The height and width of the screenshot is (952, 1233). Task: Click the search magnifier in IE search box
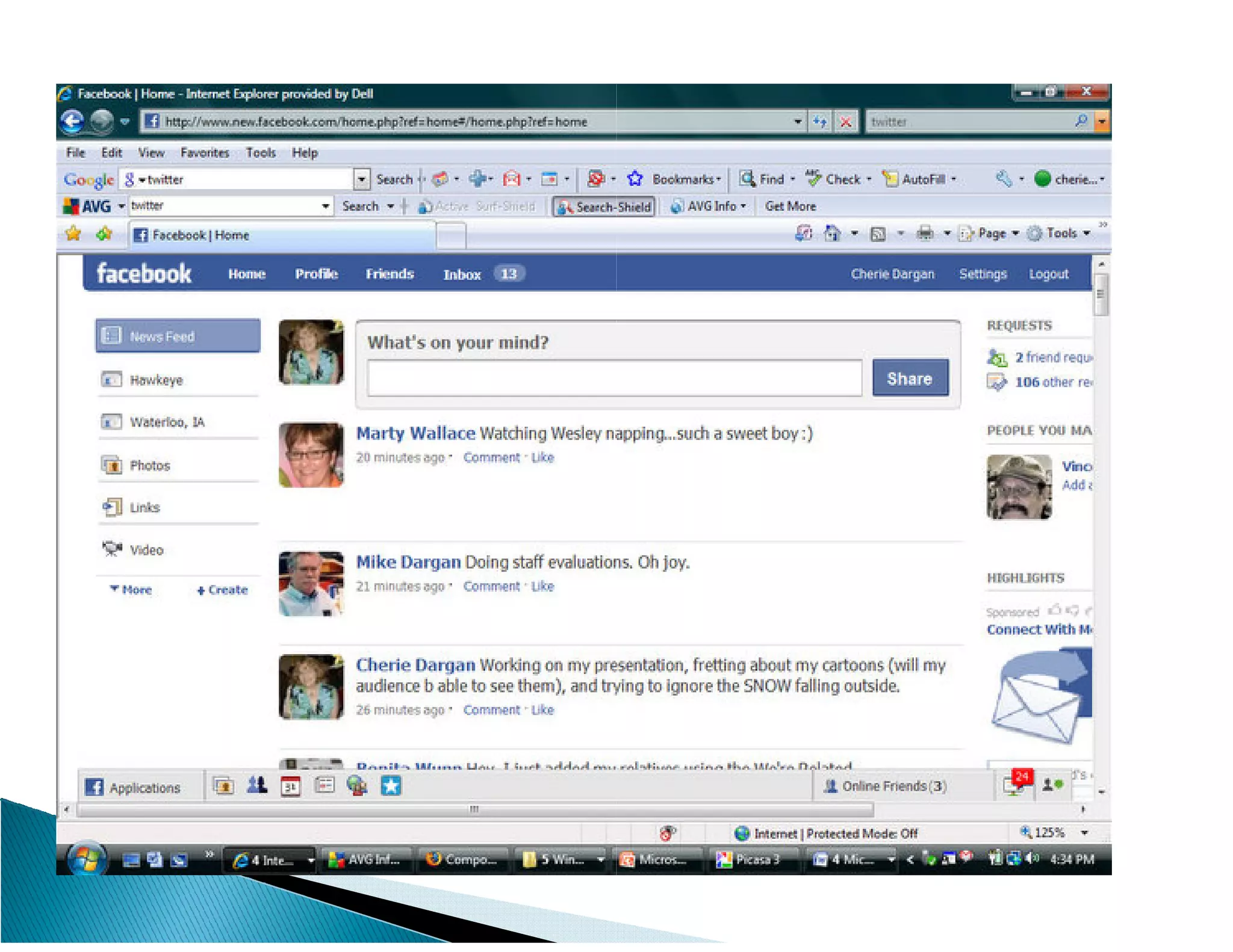tap(1081, 122)
